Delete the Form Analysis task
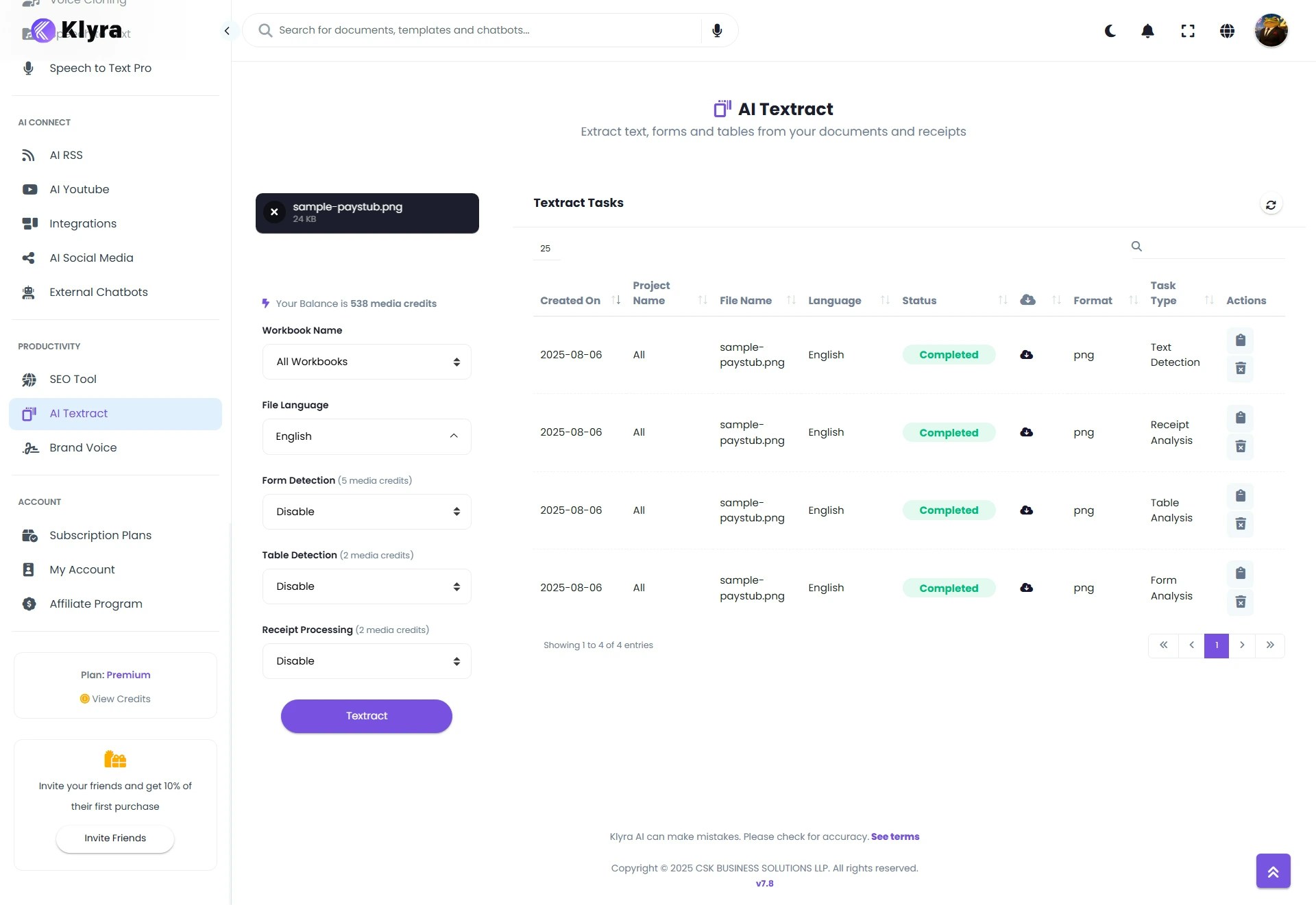Image resolution: width=1316 pixels, height=905 pixels. click(1241, 602)
